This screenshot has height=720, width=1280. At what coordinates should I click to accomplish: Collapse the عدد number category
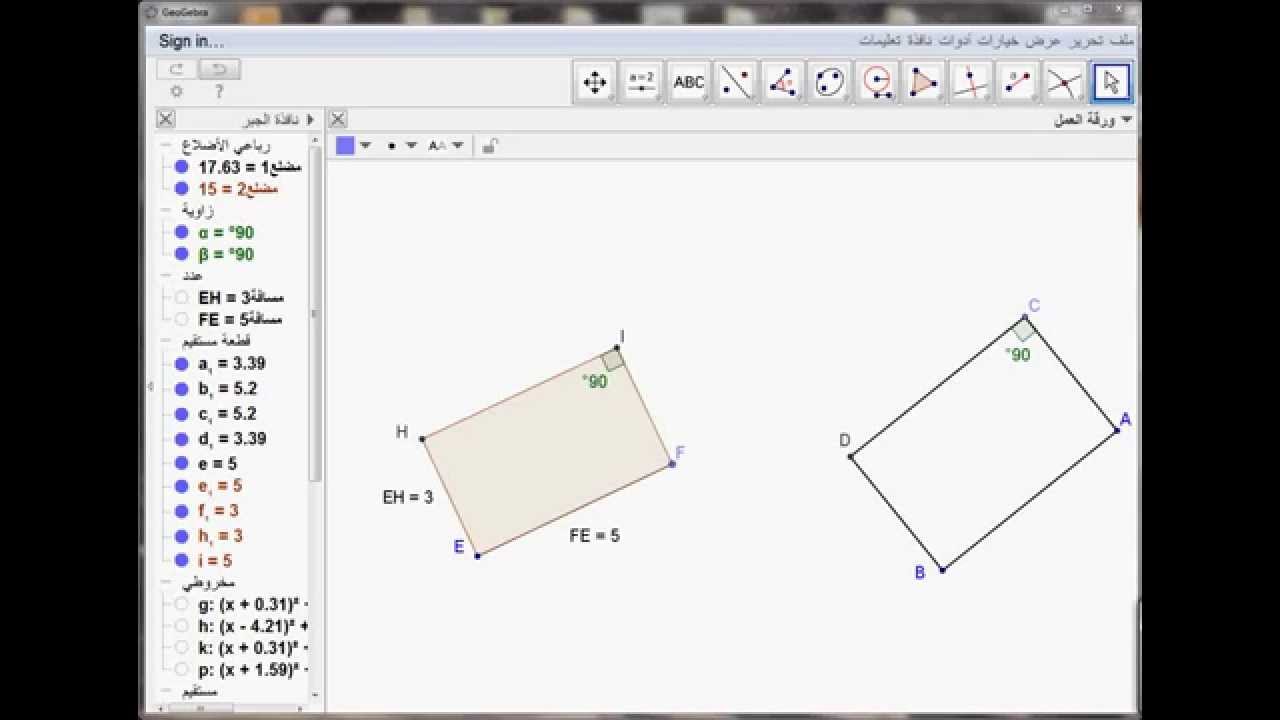tap(166, 275)
